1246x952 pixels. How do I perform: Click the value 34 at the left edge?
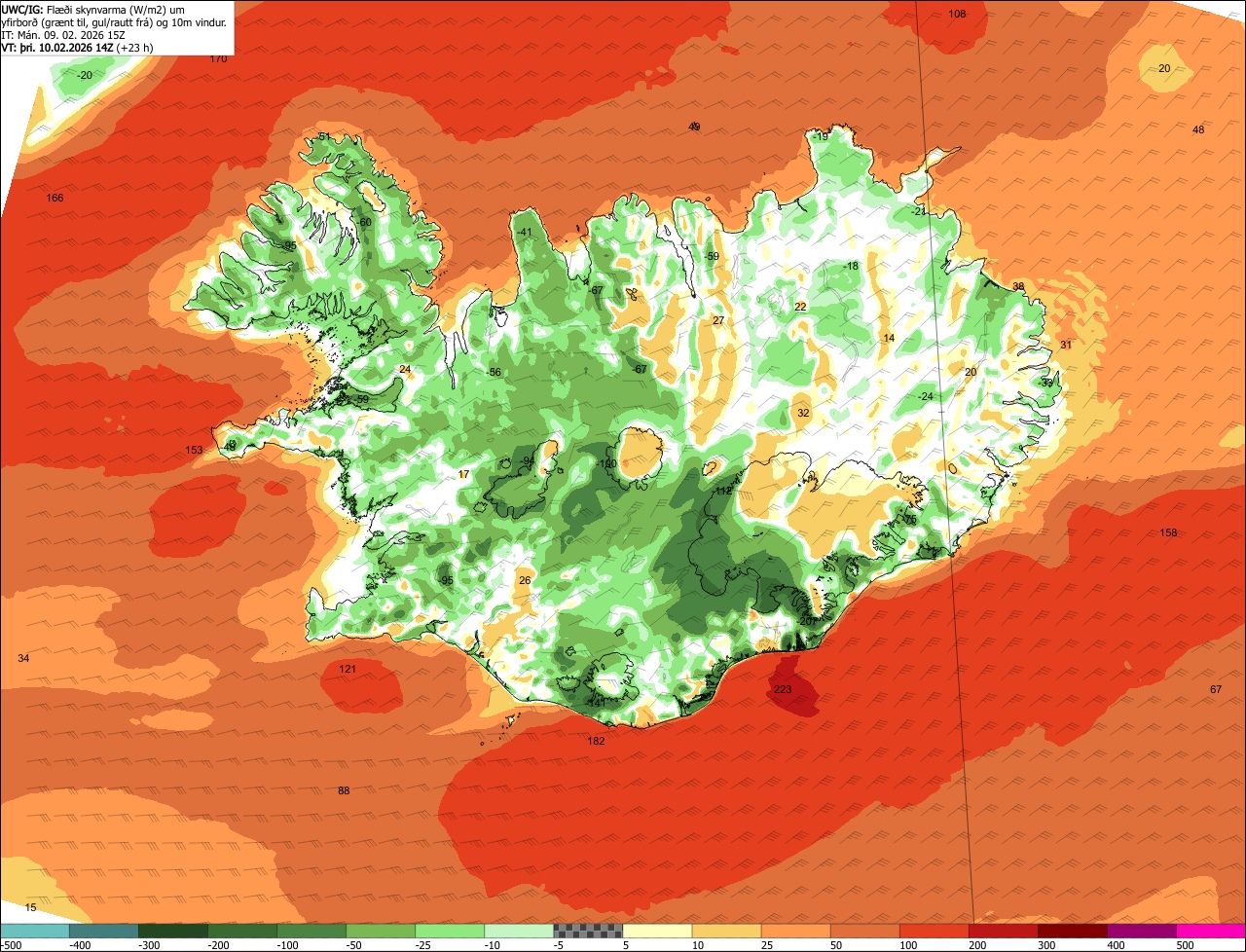coord(23,658)
